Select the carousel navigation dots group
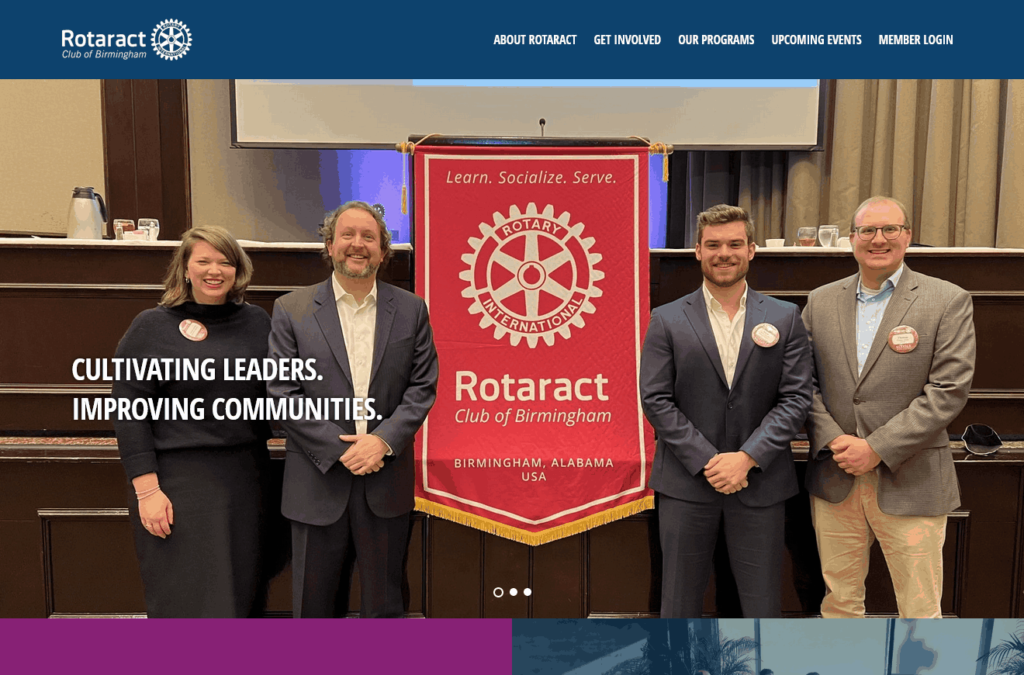Image resolution: width=1024 pixels, height=675 pixels. (513, 592)
